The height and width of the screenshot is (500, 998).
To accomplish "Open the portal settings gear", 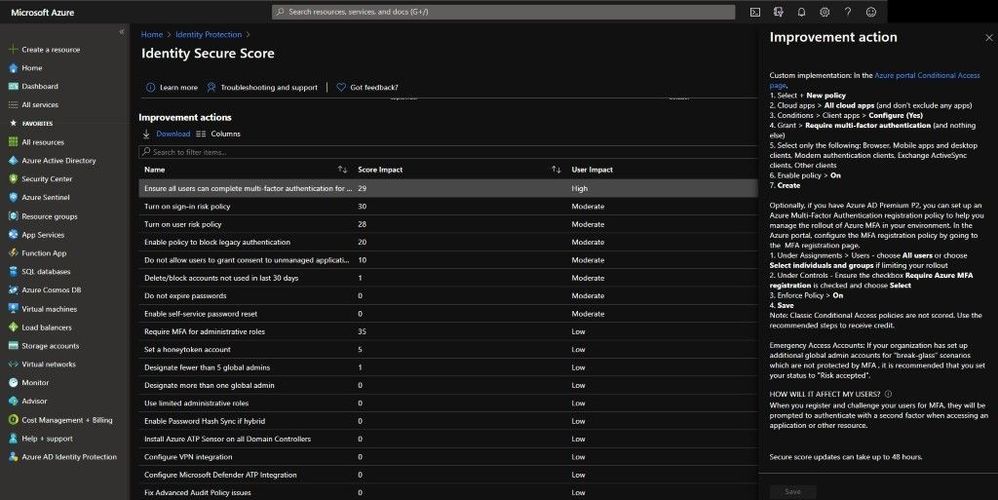I will tap(824, 12).
